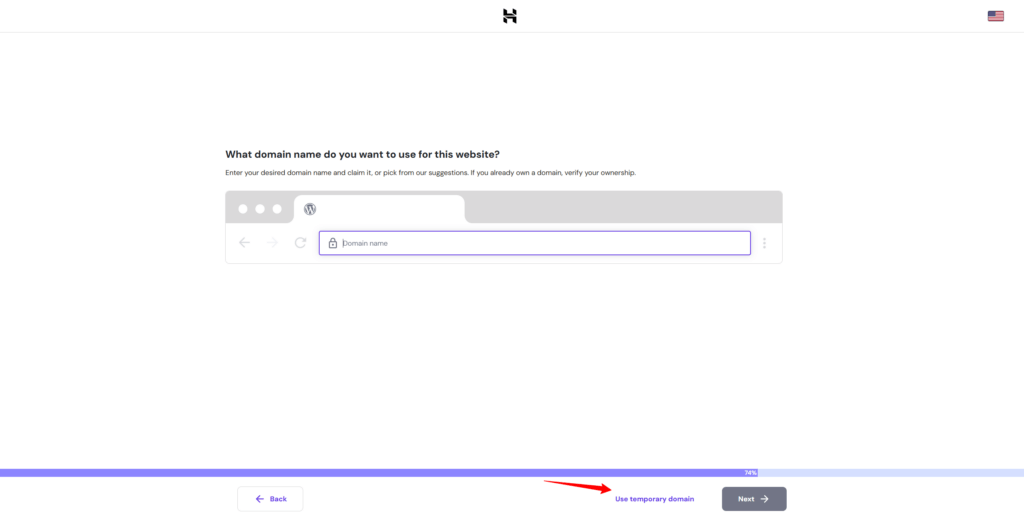Click the 74% progress label
Image resolution: width=1024 pixels, height=521 pixels.
point(750,472)
